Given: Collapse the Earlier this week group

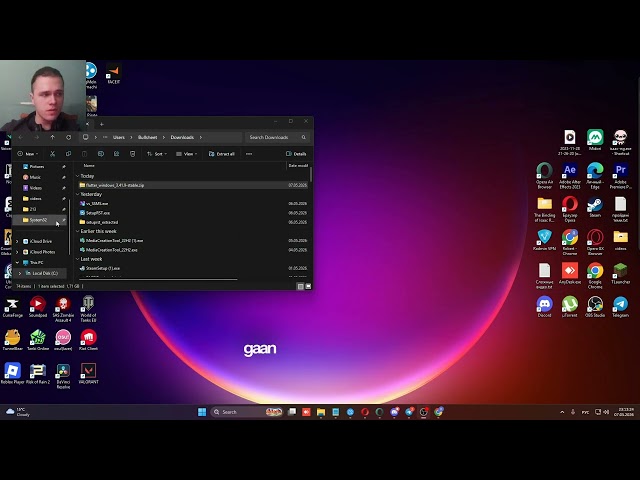Looking at the screenshot, I should pyautogui.click(x=78, y=231).
